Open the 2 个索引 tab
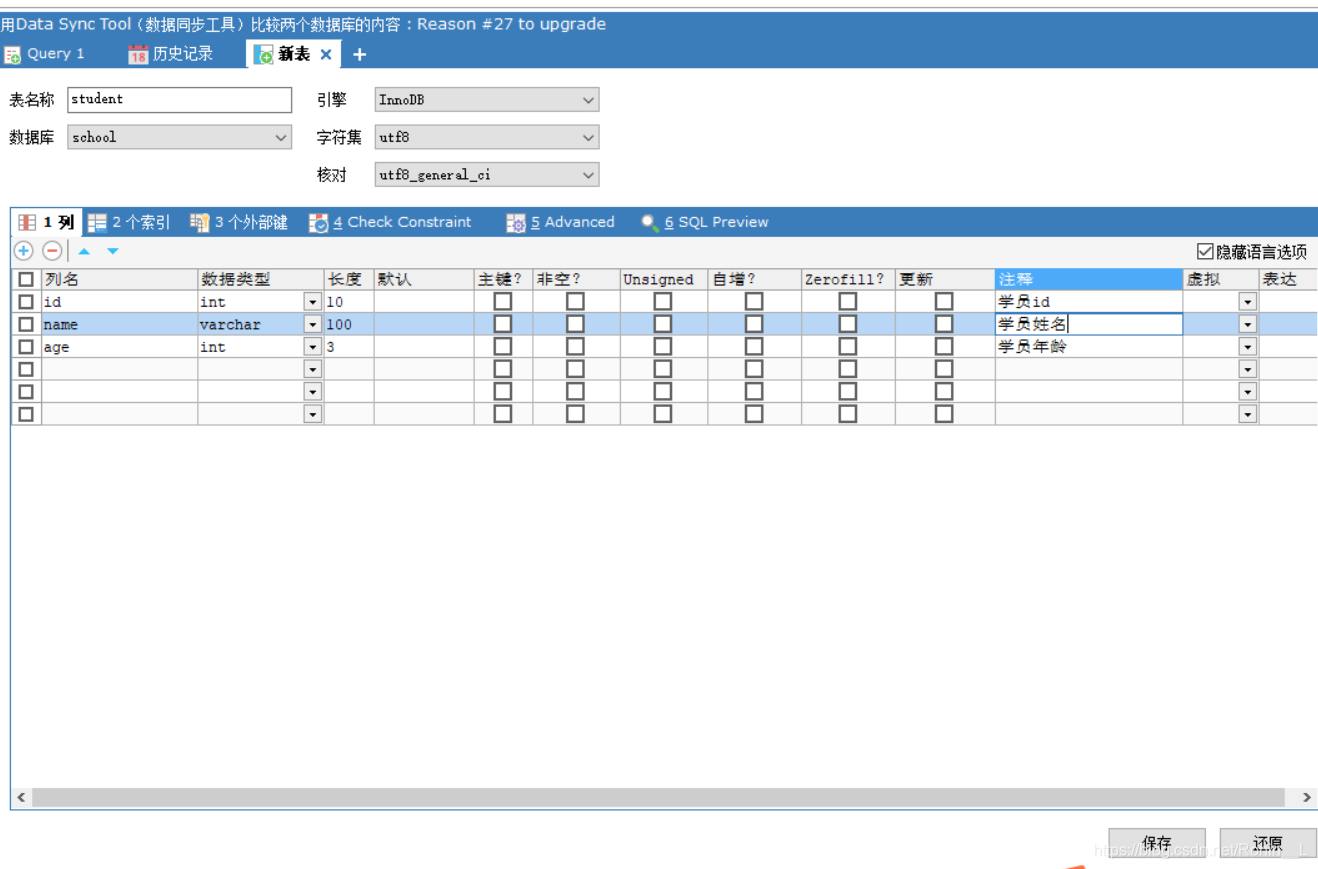The height and width of the screenshot is (869, 1318). click(129, 222)
